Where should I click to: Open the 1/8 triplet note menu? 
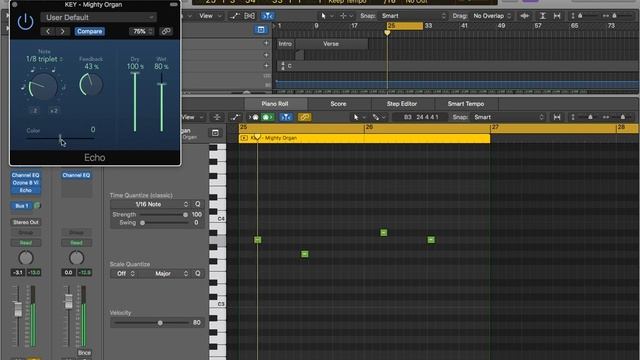point(44,59)
